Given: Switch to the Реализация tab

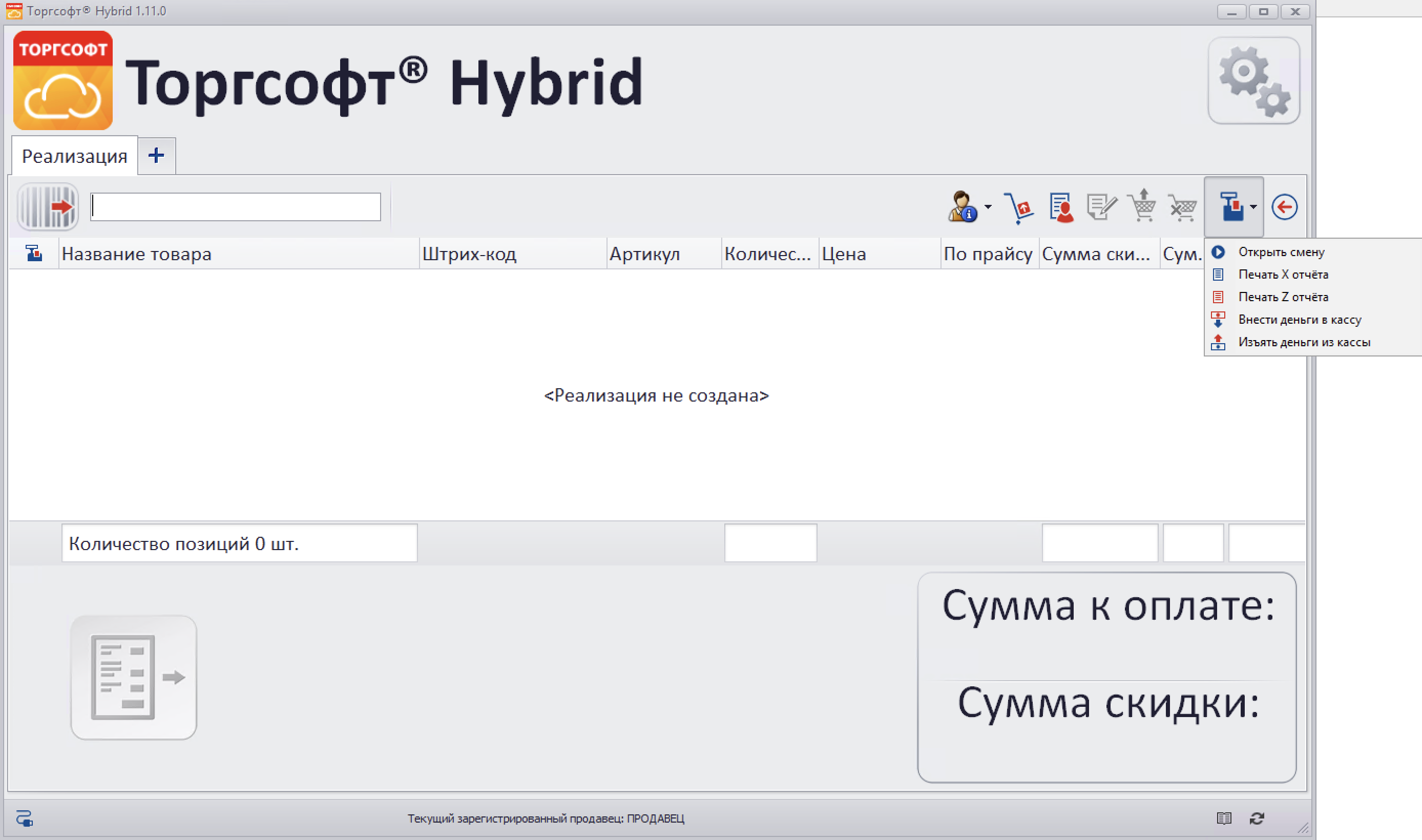Looking at the screenshot, I should 74,156.
